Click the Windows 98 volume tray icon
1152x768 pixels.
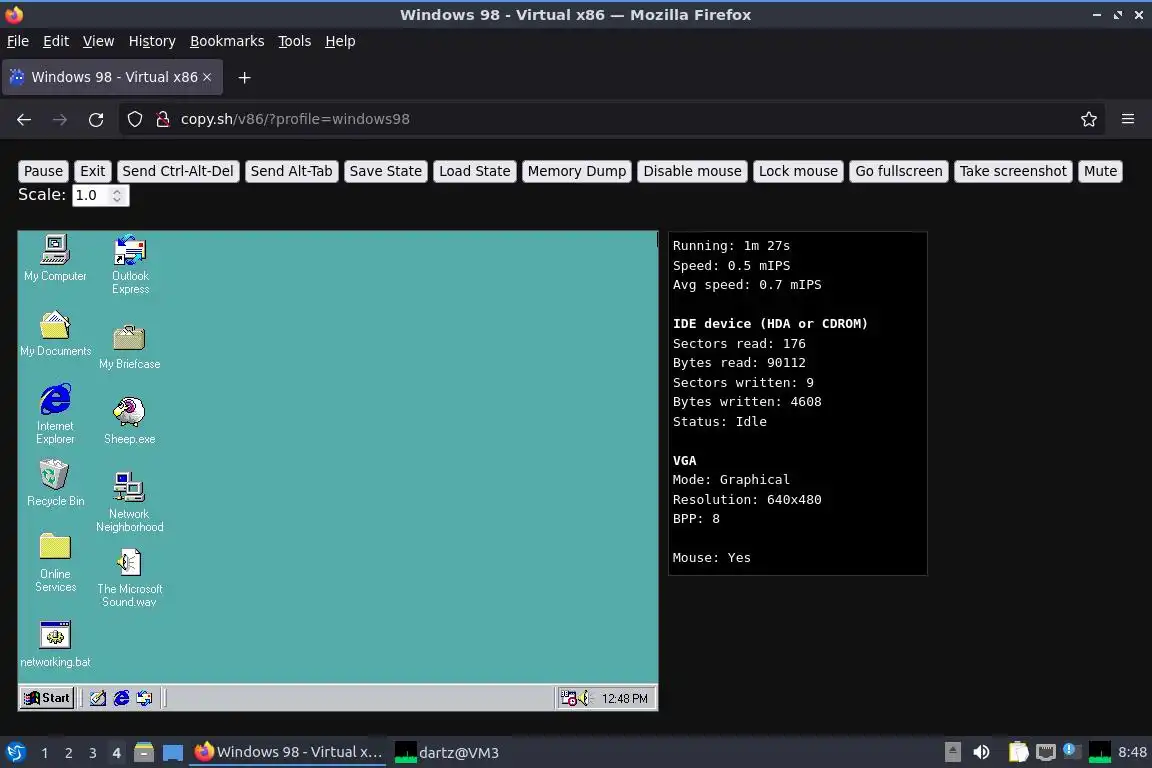(583, 698)
